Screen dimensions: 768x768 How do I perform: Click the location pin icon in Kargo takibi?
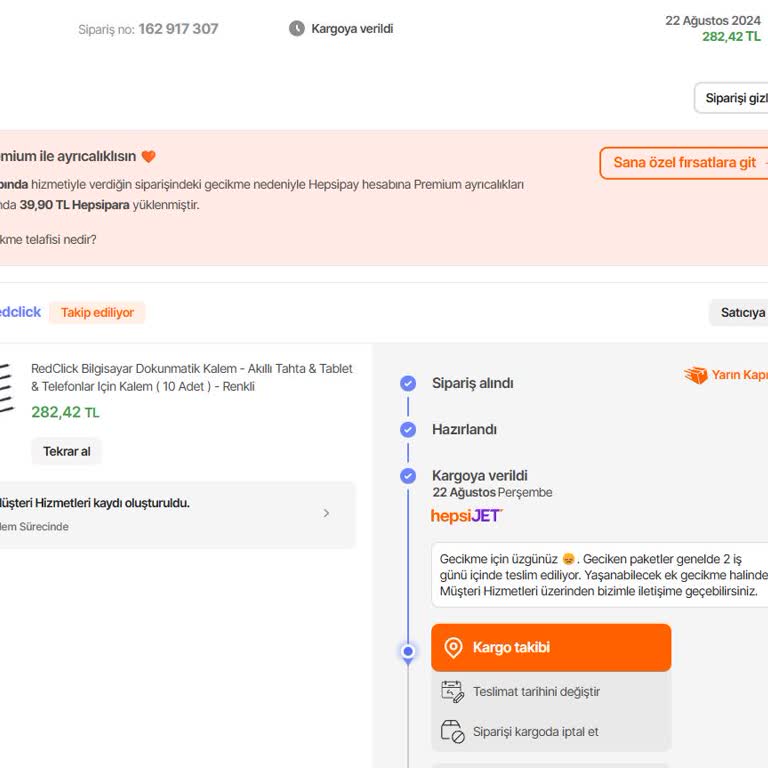453,648
